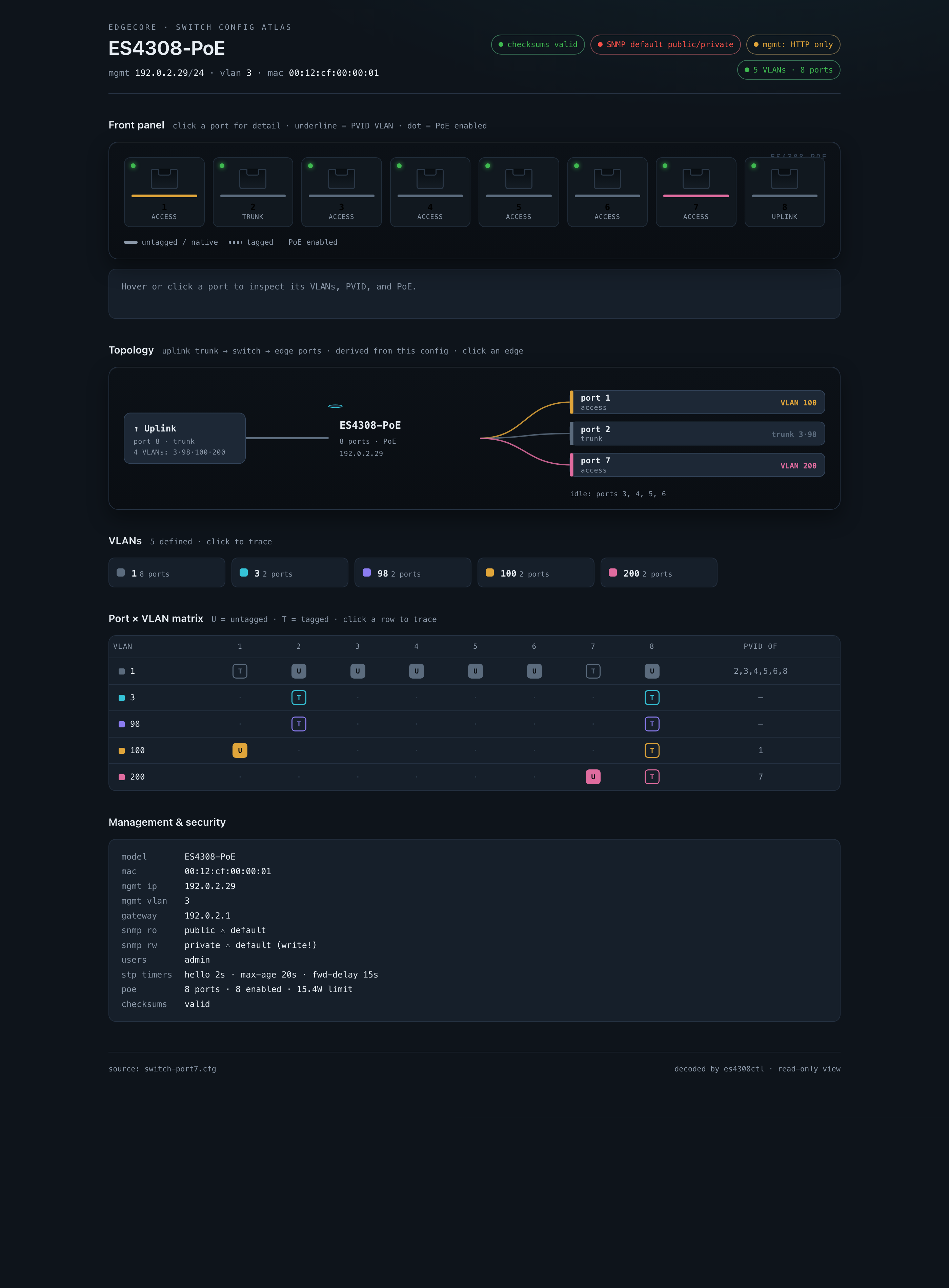Click untagged U badge for VLAN 1 port 5

coord(475,671)
